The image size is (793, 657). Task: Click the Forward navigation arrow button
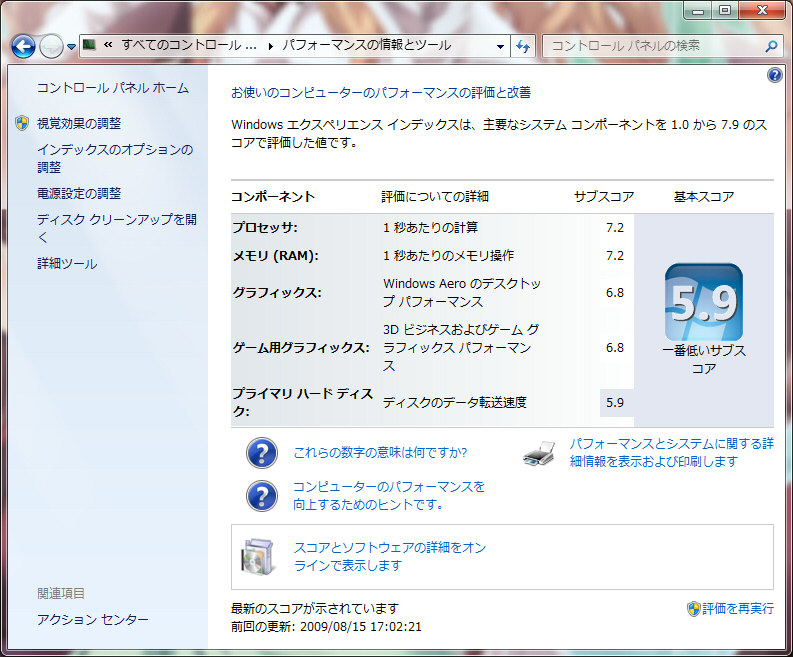click(x=52, y=46)
